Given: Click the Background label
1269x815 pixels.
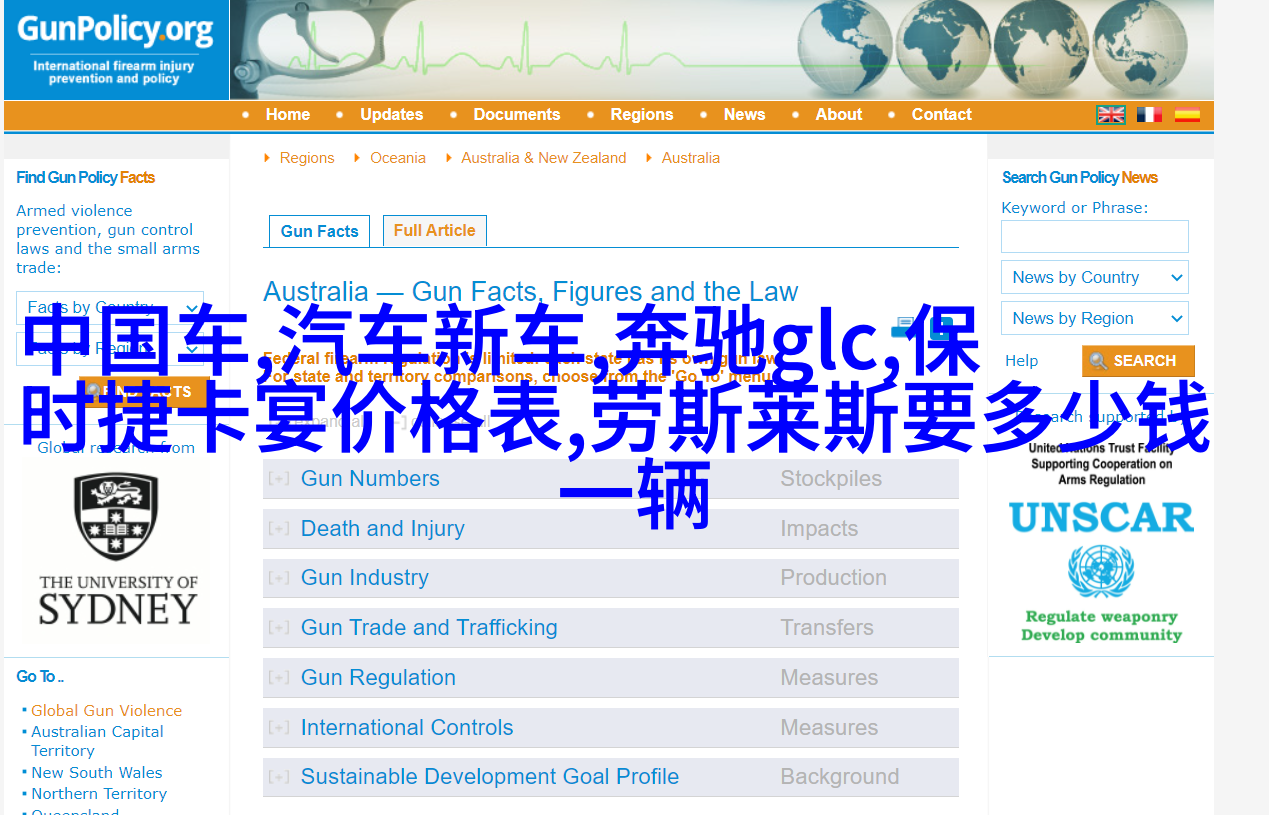Looking at the screenshot, I should (840, 777).
